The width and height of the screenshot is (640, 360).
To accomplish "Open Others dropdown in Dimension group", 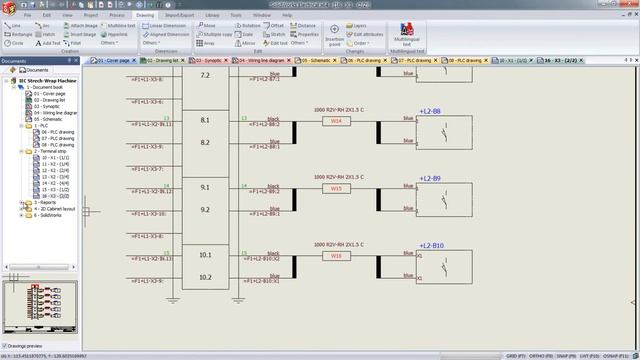I will [x=151, y=43].
